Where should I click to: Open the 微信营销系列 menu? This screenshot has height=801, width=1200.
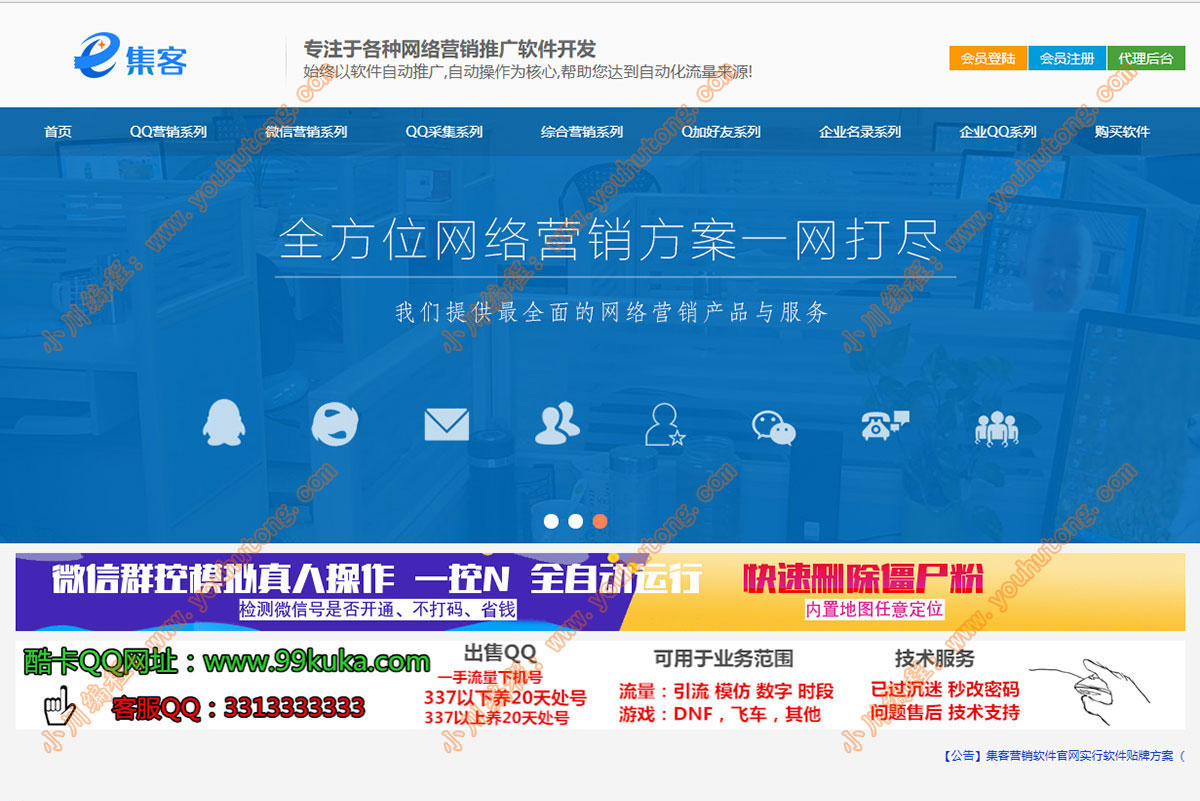coord(306,132)
